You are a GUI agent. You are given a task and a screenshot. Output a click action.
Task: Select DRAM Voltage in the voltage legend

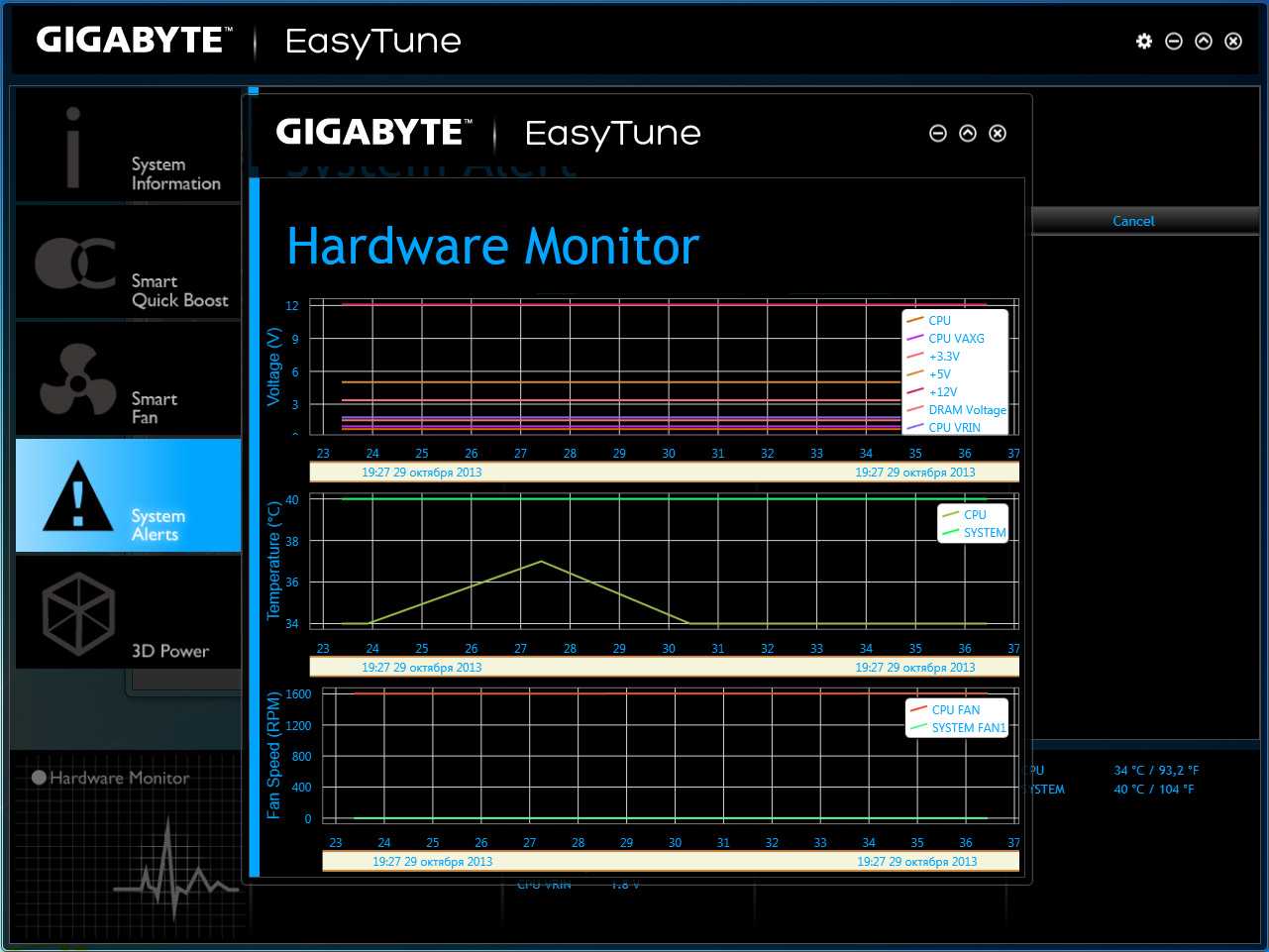[966, 410]
